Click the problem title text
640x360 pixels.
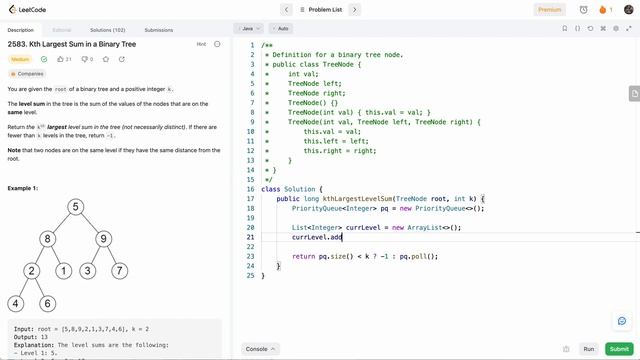point(72,44)
